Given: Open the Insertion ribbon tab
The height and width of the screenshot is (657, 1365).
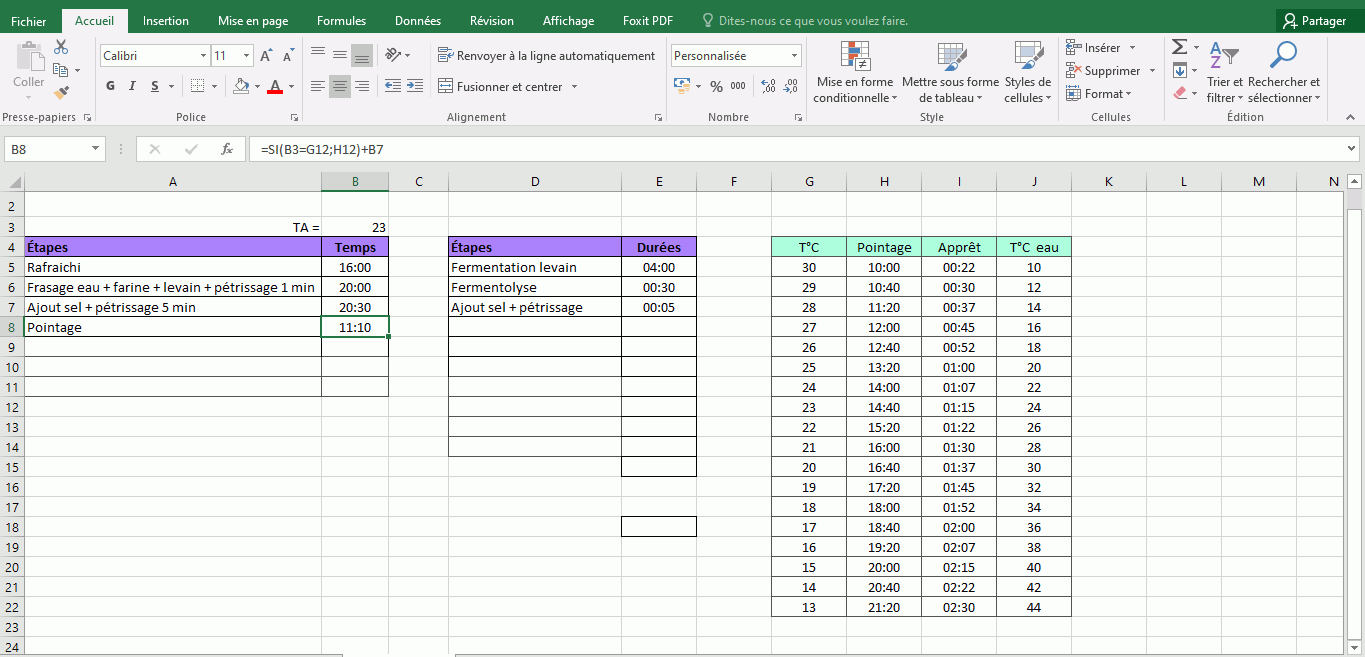Looking at the screenshot, I should click(166, 21).
